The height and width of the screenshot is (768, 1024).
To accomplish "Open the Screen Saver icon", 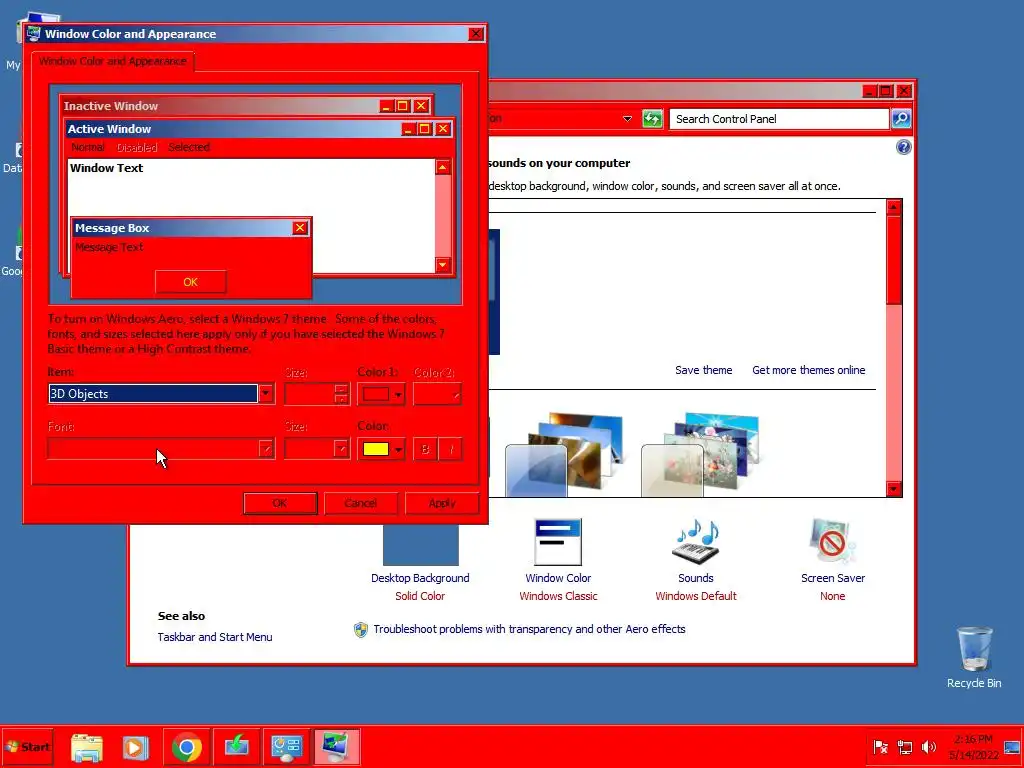I will [x=832, y=541].
